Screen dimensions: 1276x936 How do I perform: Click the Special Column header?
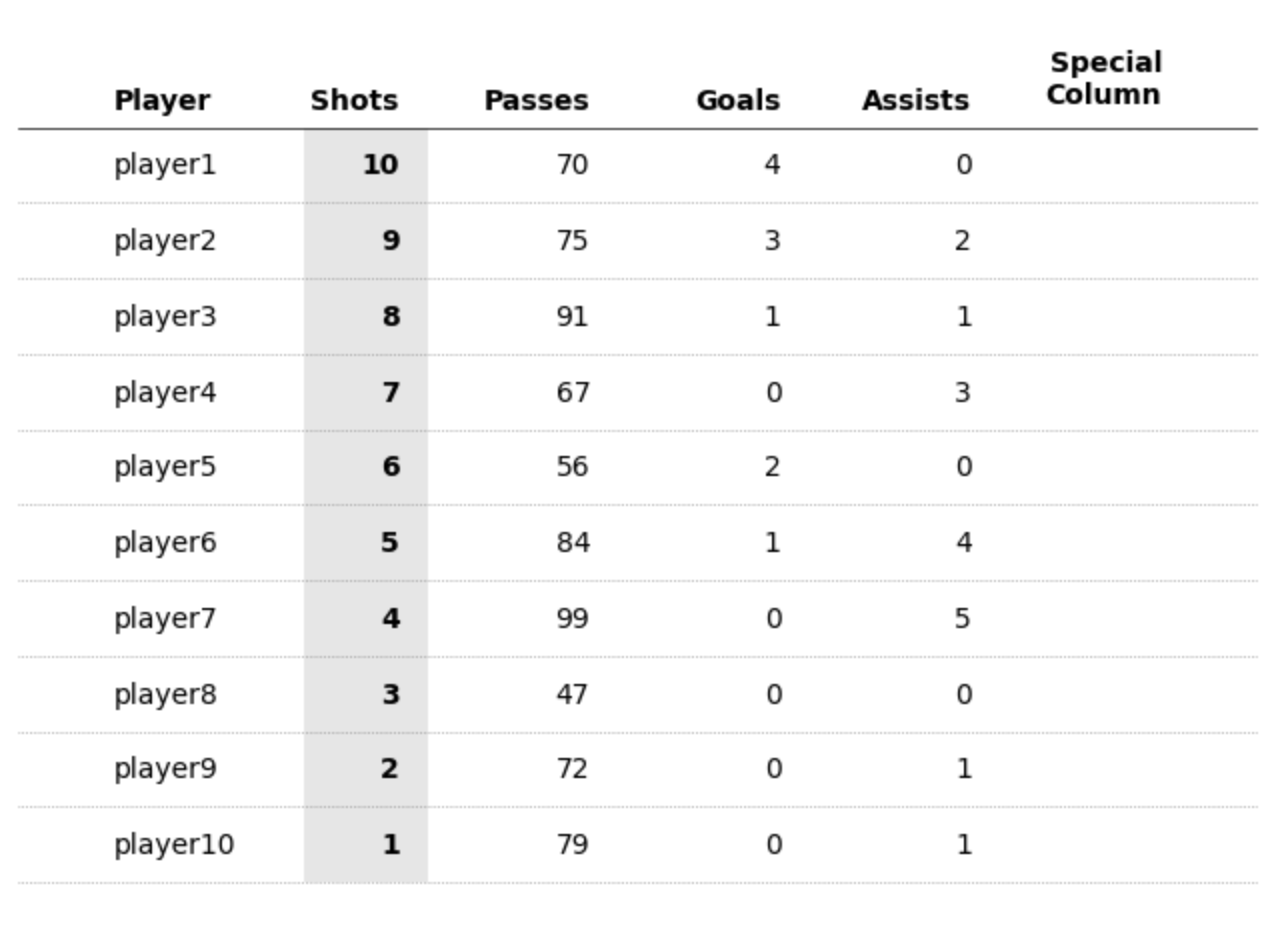[1104, 79]
